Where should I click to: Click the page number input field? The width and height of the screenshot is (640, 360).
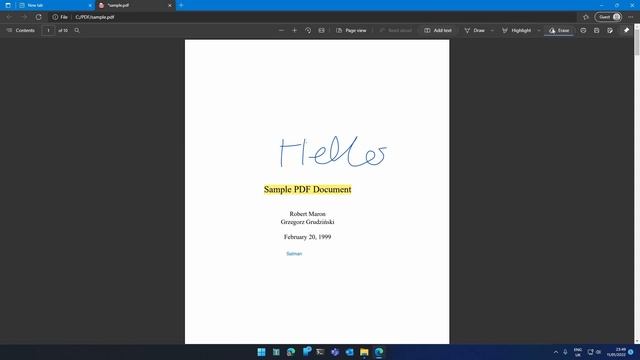pos(48,30)
